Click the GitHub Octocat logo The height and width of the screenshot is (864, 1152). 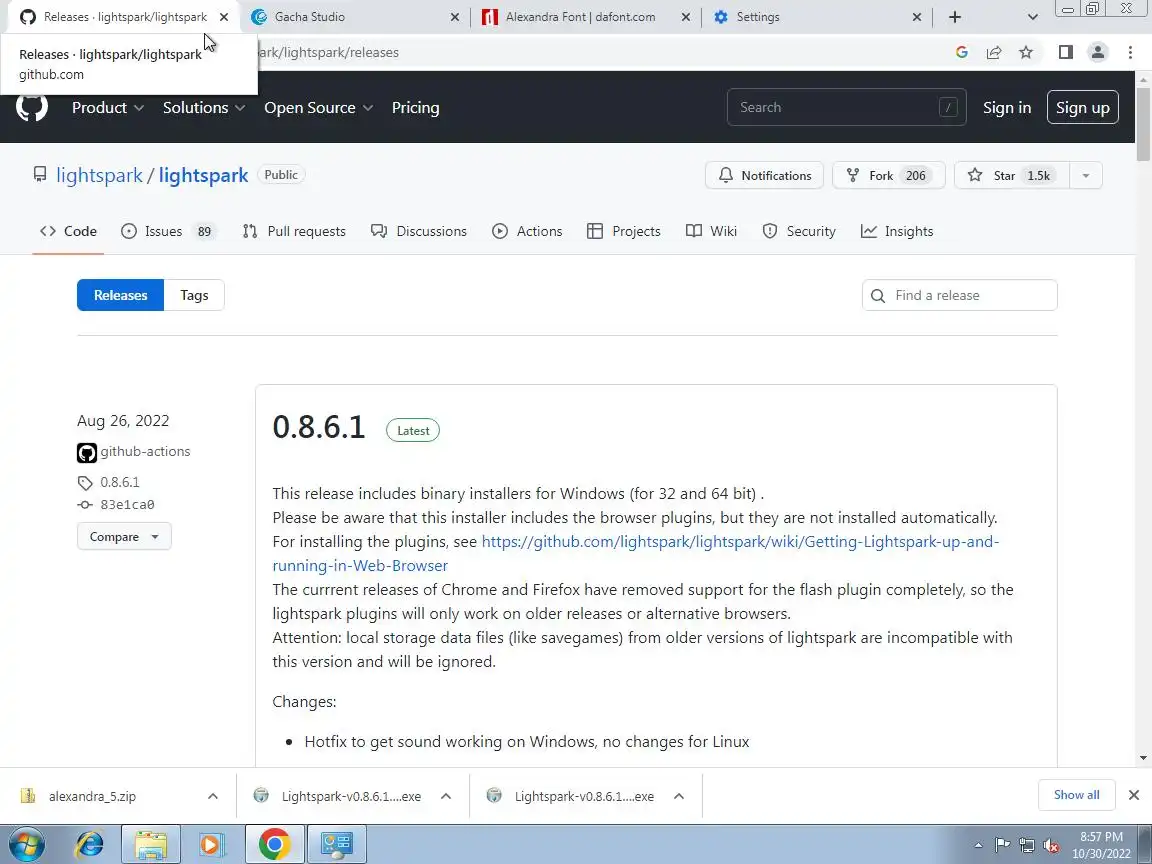coord(32,107)
